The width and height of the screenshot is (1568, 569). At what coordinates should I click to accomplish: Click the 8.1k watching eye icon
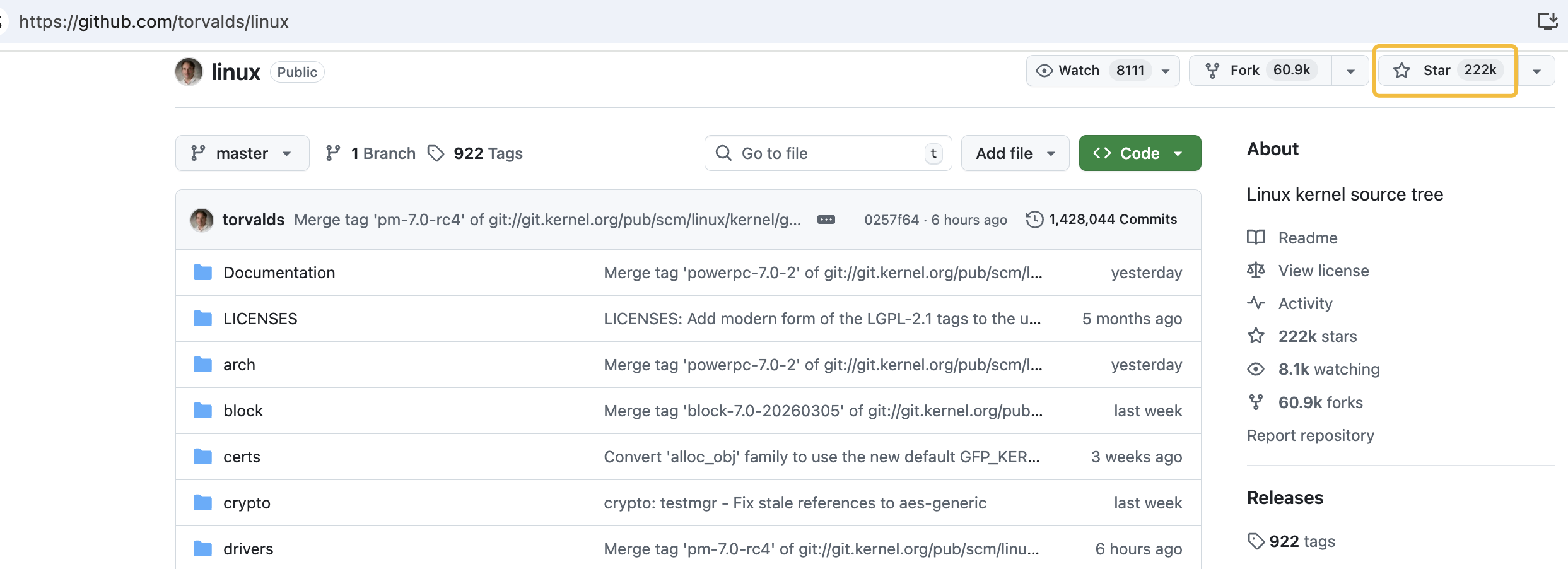[1256, 369]
